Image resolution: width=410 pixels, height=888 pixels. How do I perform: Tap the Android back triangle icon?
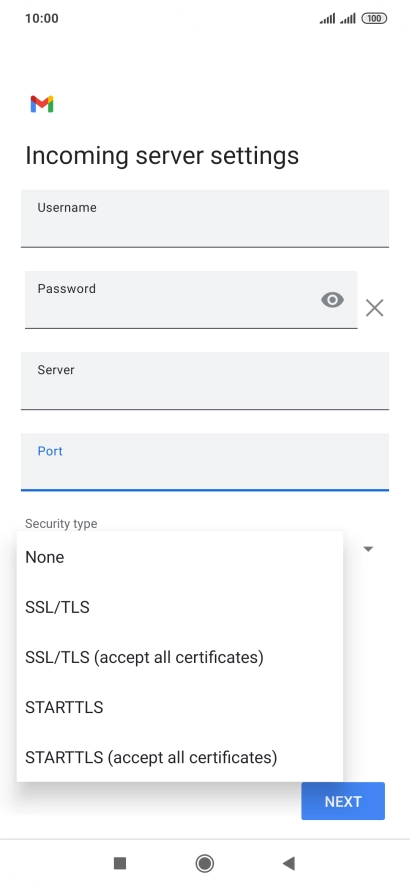pos(289,863)
